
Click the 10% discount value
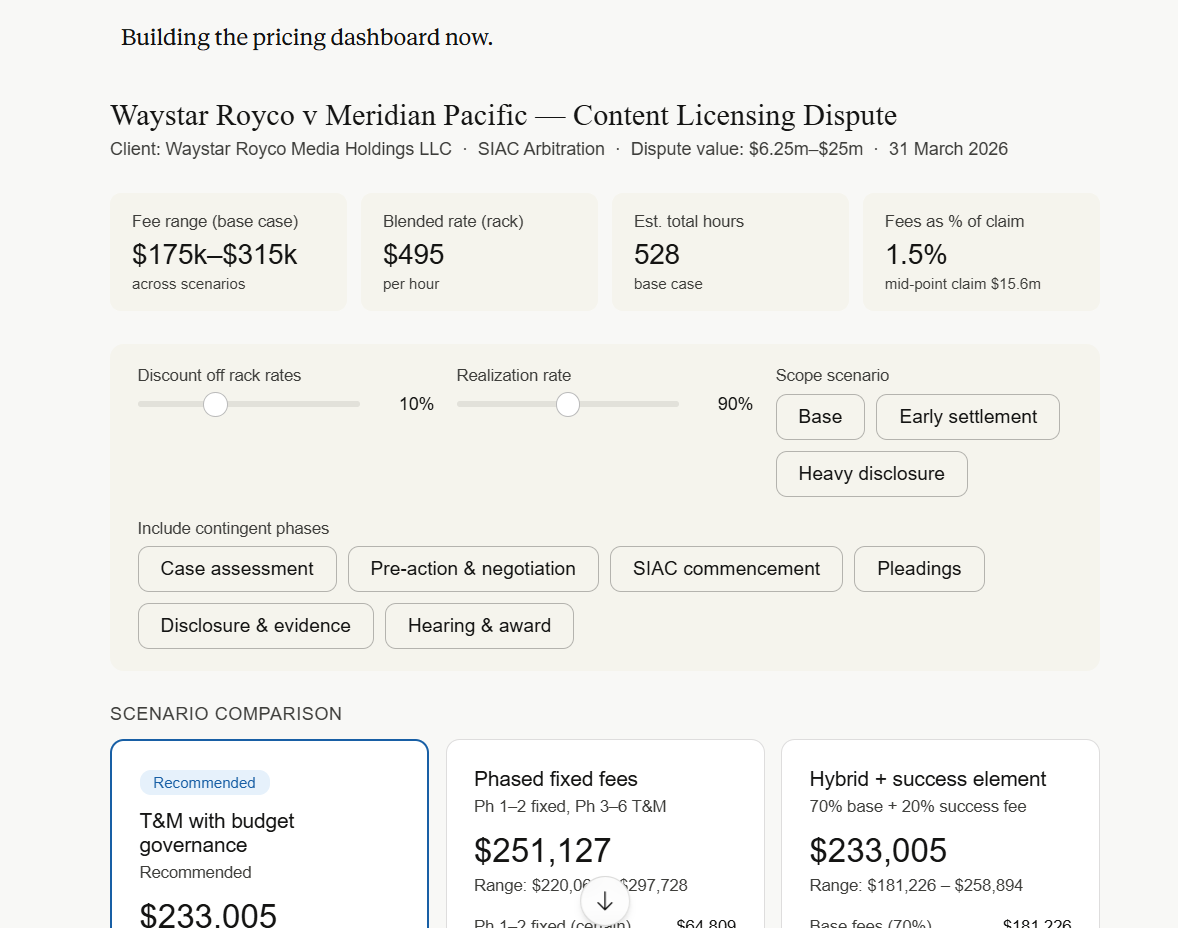point(416,404)
